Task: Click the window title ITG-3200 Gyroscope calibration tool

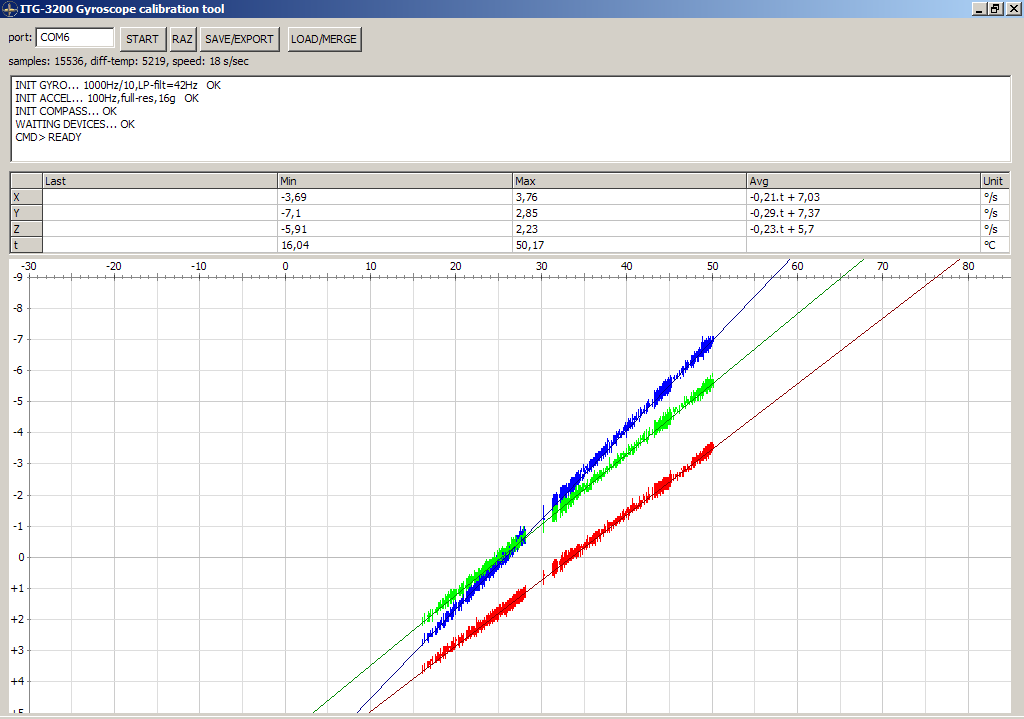Action: tap(122, 9)
